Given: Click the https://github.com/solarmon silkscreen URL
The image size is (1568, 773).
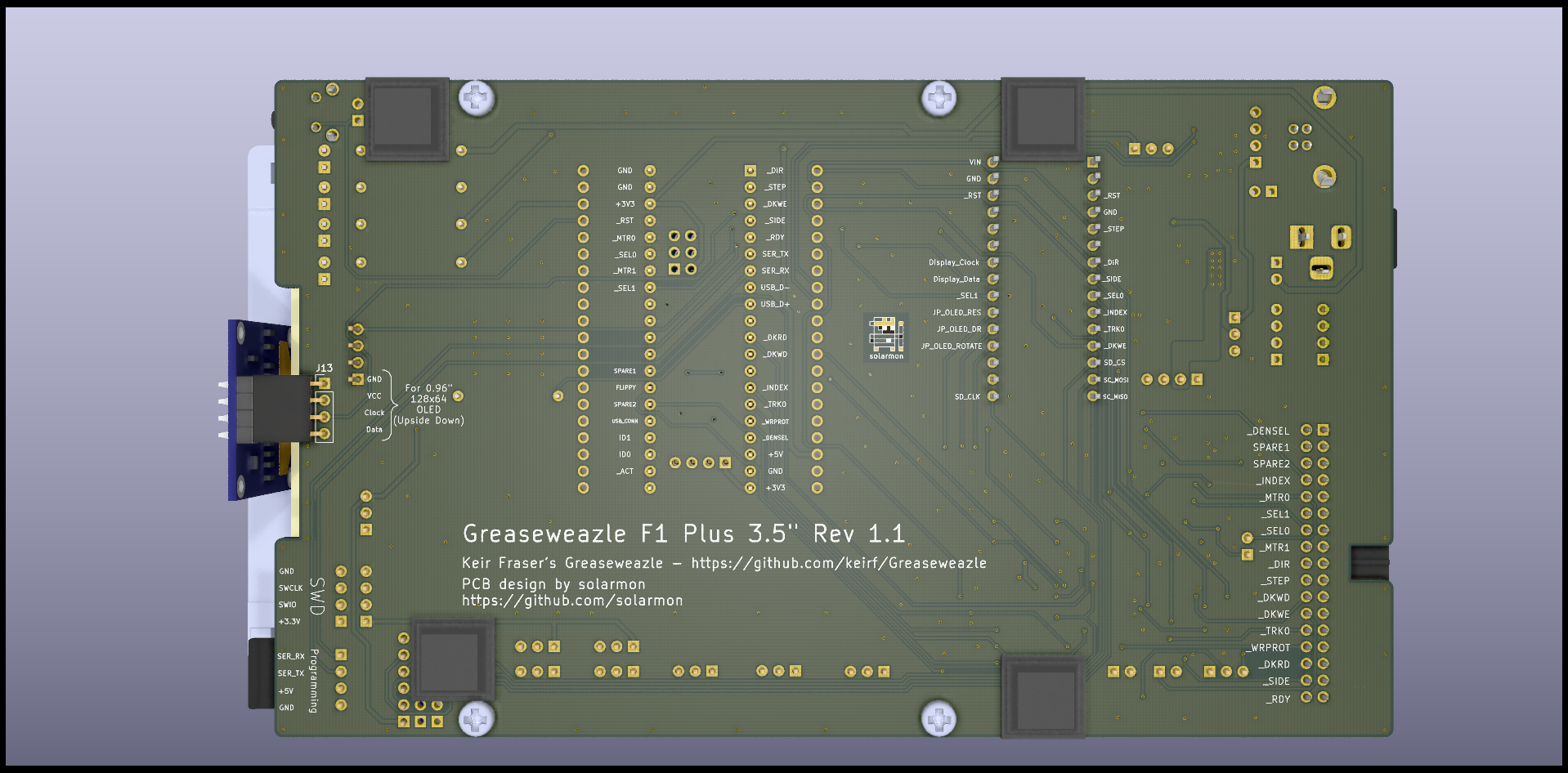Looking at the screenshot, I should click(x=572, y=601).
